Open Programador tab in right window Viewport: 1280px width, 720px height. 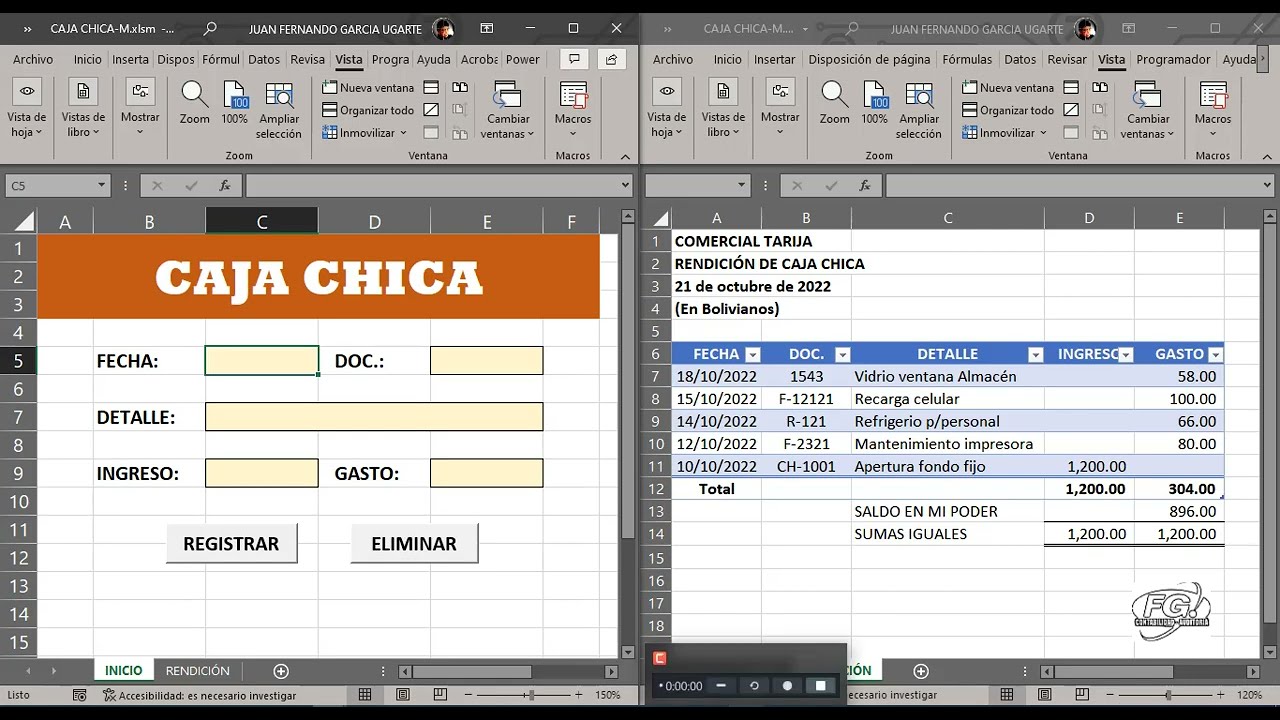click(1173, 59)
